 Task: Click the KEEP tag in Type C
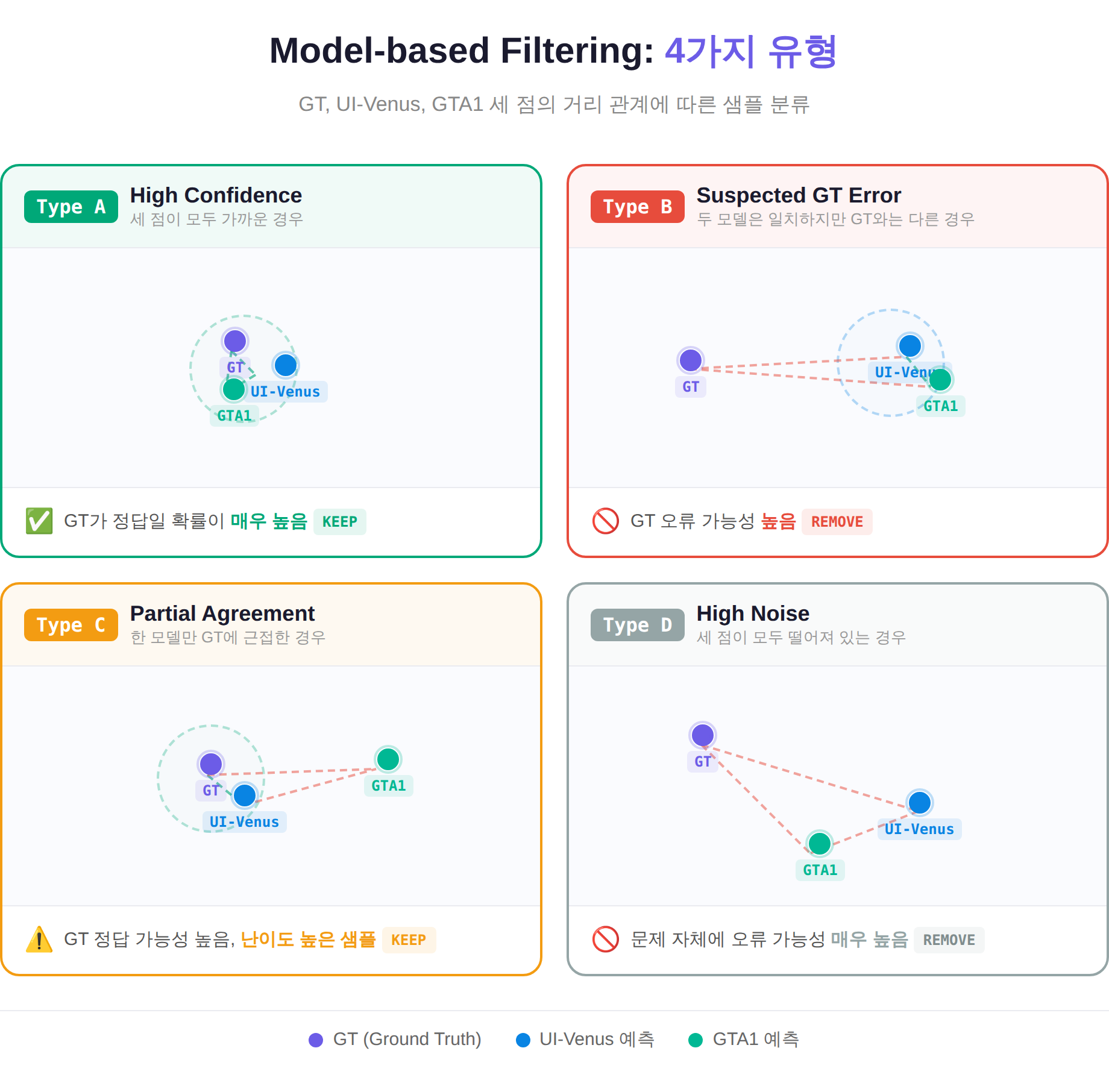click(409, 940)
